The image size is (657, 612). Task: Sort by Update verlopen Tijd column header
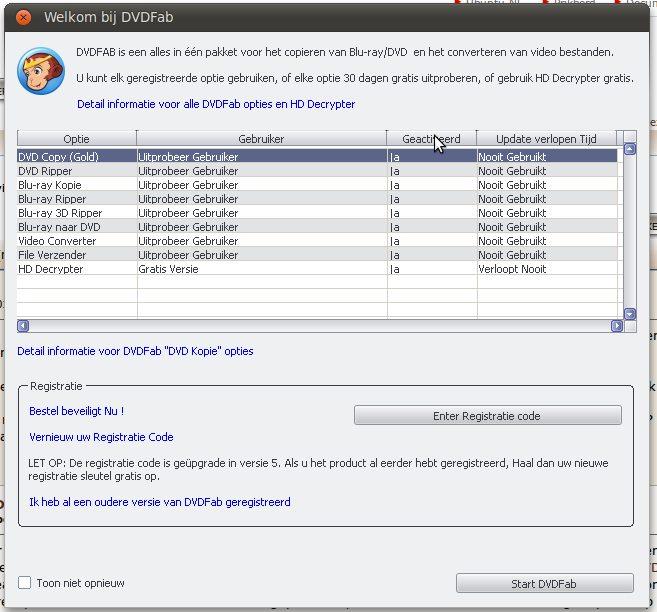coord(546,139)
